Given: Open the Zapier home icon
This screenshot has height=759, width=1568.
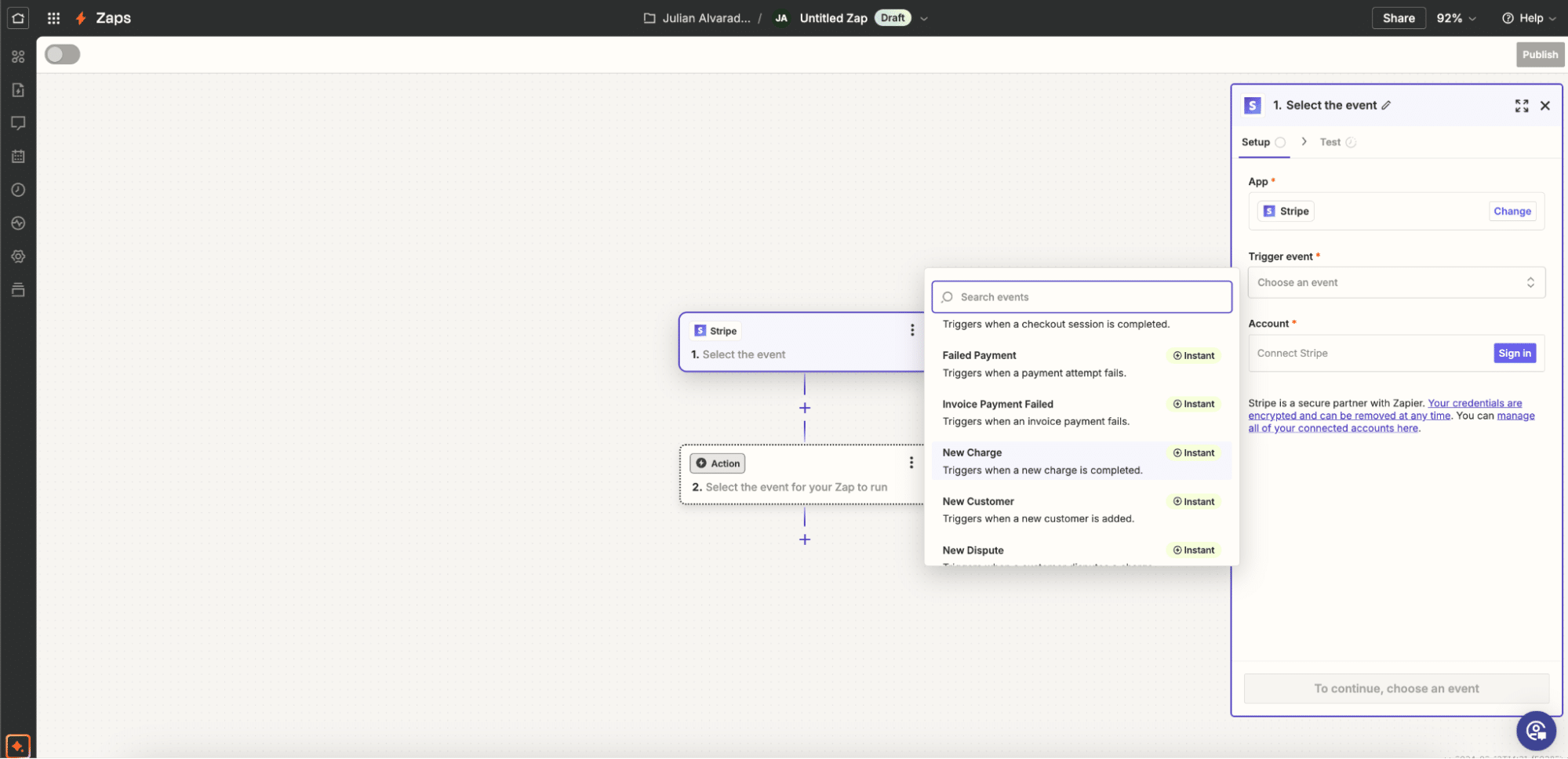Looking at the screenshot, I should tap(18, 18).
